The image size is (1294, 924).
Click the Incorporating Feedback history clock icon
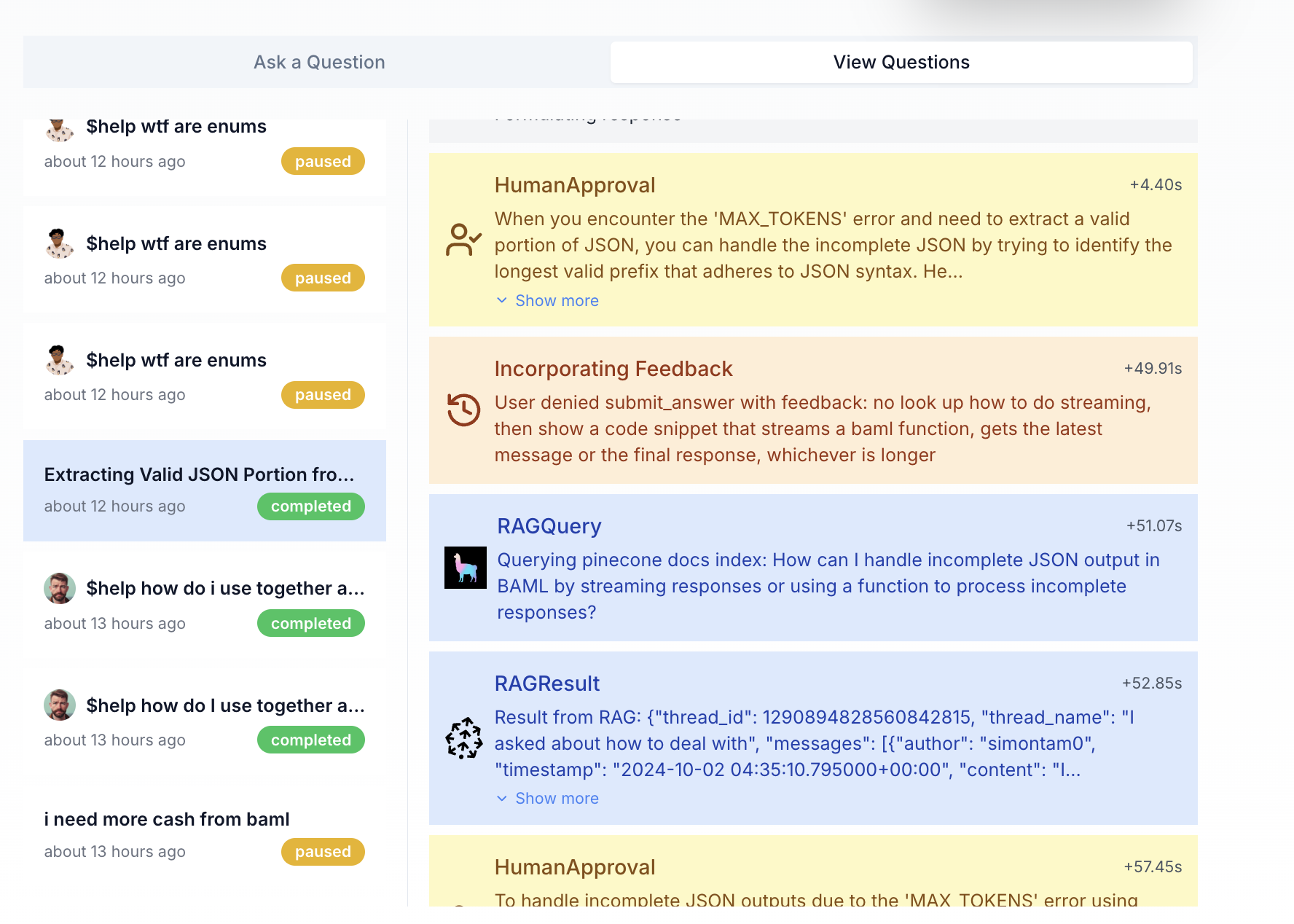click(x=463, y=410)
